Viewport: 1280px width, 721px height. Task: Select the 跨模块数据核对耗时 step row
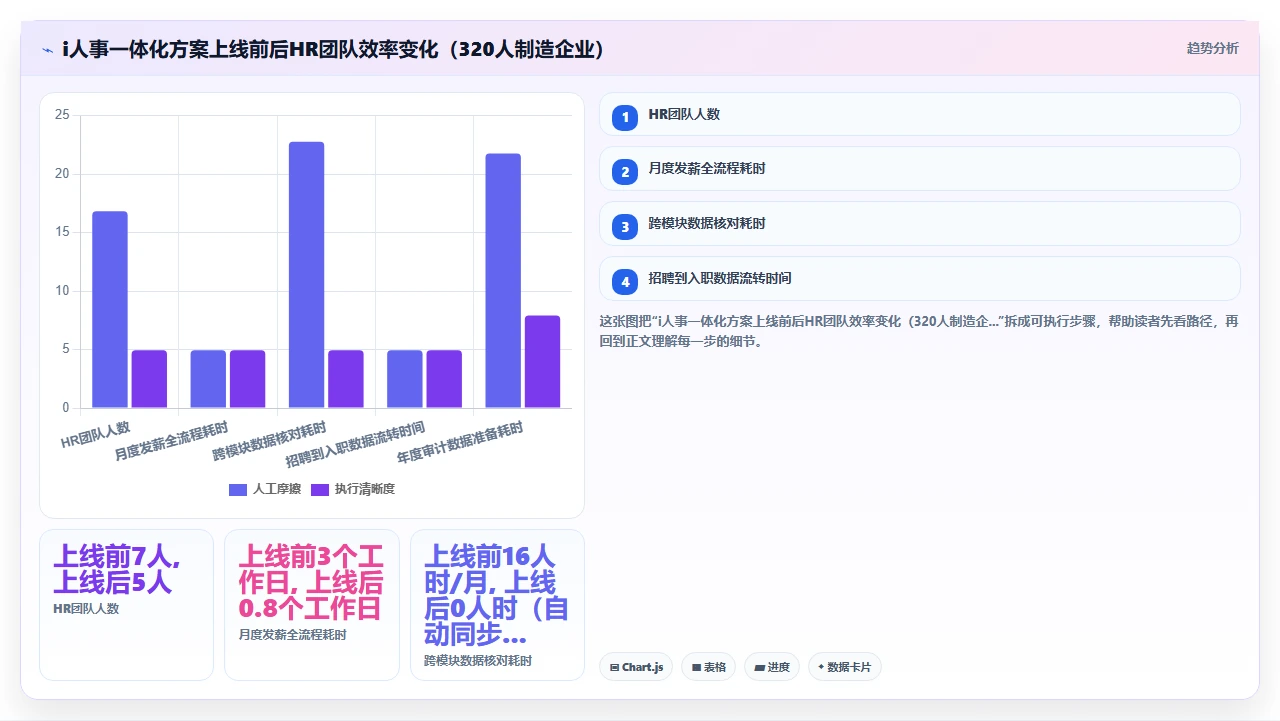pyautogui.click(x=919, y=224)
